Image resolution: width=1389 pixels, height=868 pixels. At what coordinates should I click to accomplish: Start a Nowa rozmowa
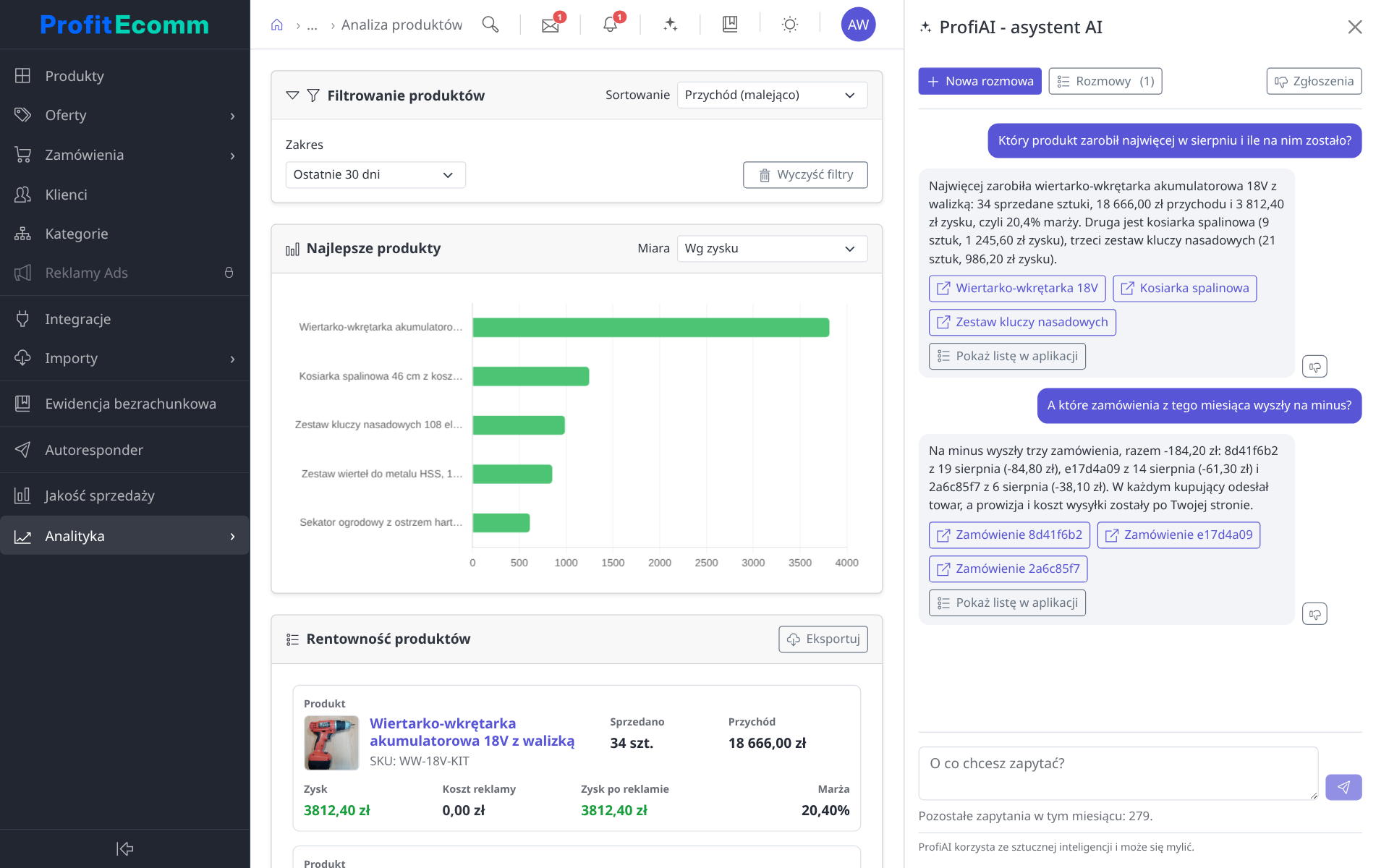pos(980,81)
